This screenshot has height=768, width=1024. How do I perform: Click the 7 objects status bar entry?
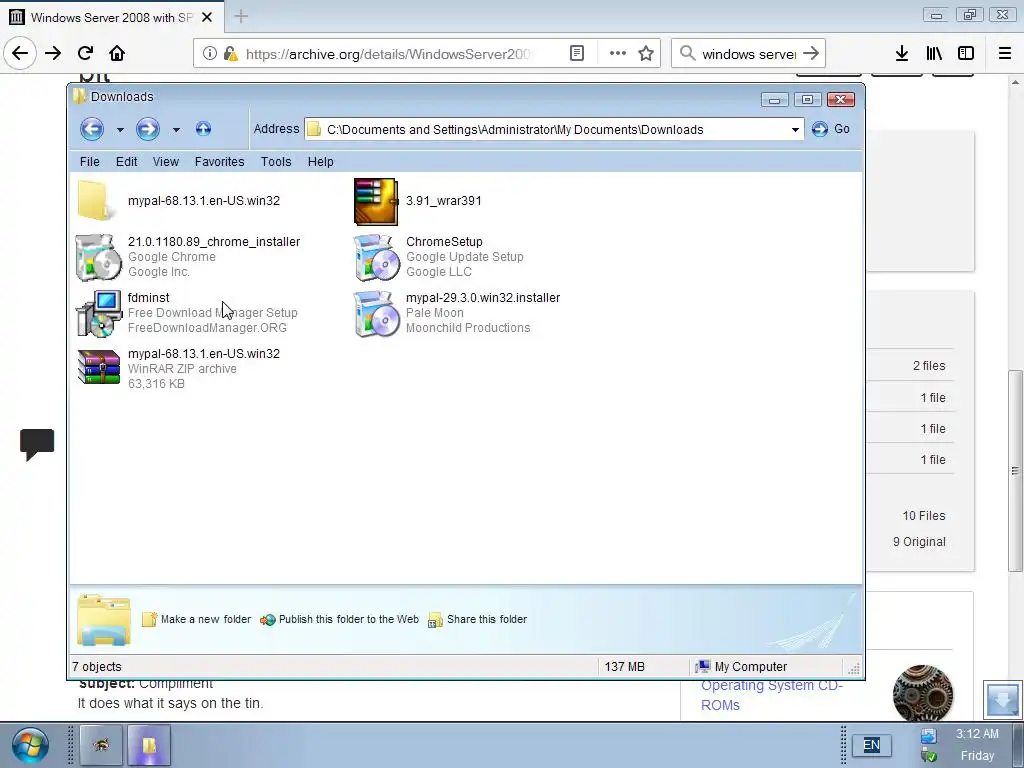pos(97,667)
